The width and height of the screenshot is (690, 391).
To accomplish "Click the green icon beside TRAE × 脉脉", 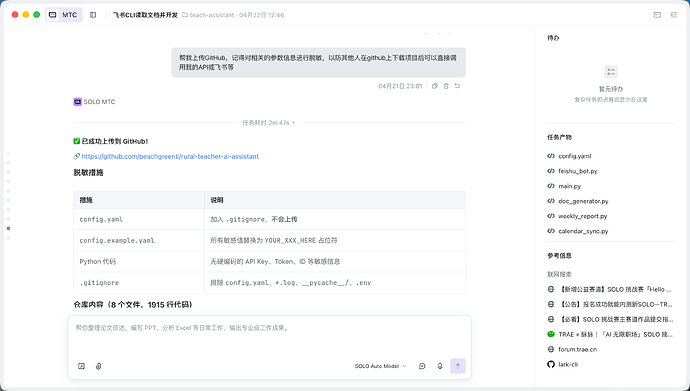I will [551, 334].
